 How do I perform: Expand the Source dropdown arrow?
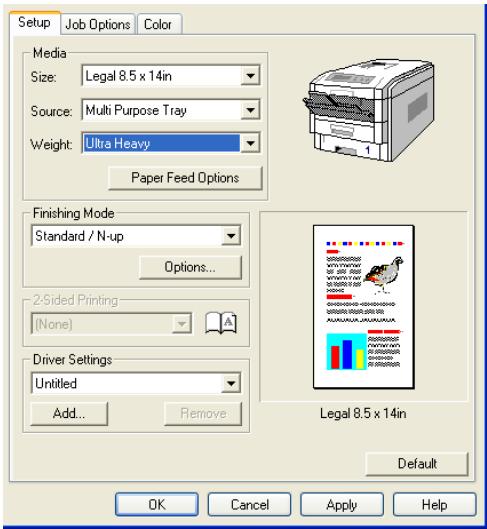[x=250, y=110]
